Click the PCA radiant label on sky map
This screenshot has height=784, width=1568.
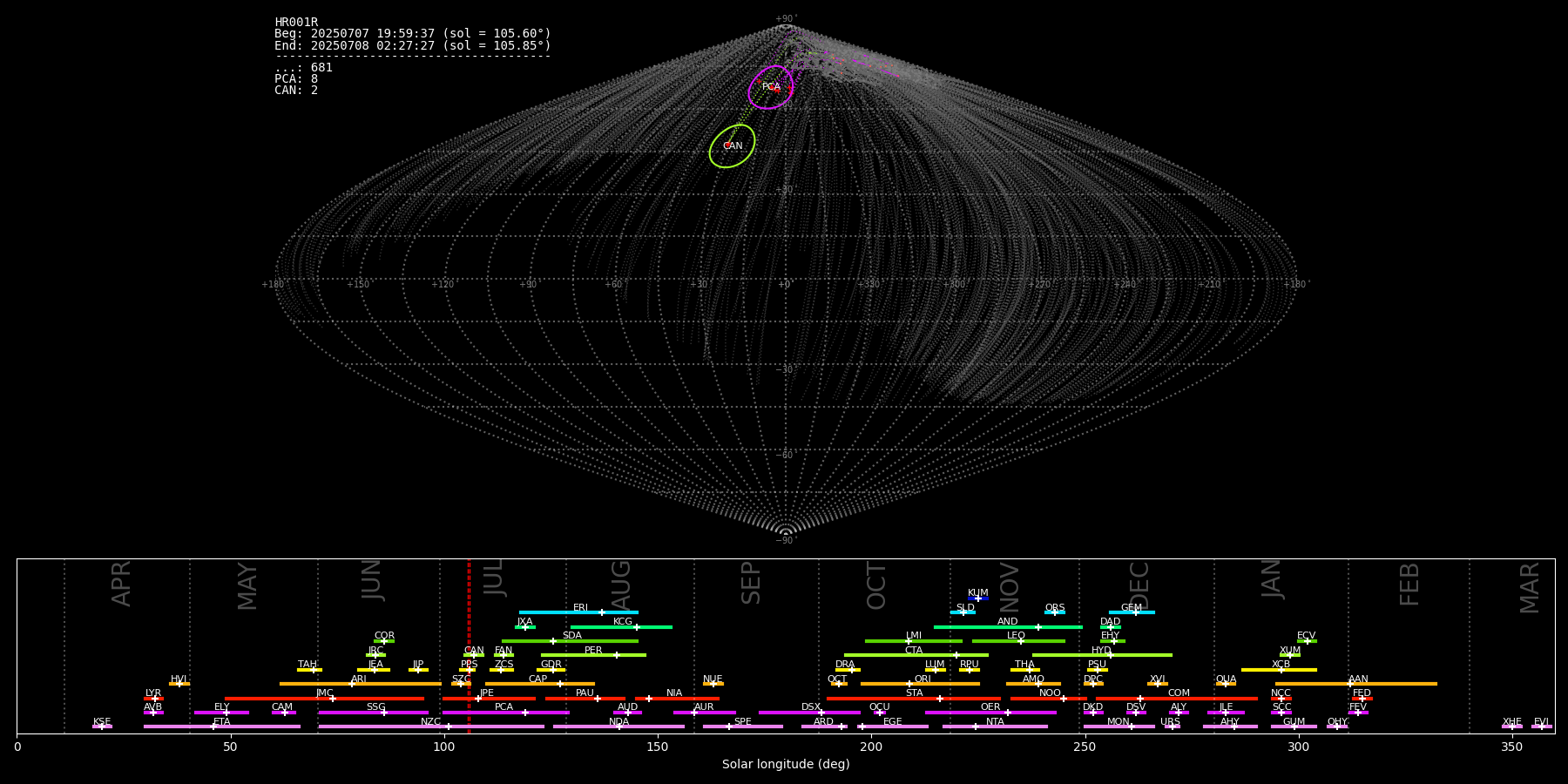[x=771, y=87]
